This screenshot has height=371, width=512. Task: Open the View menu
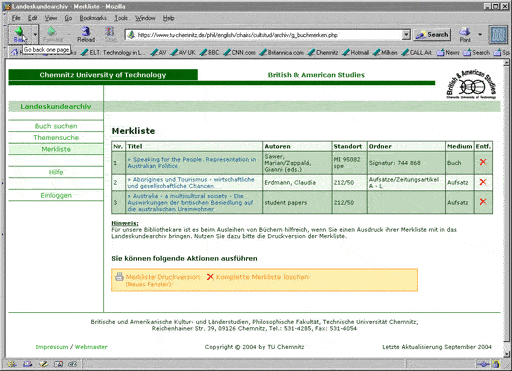[51, 18]
